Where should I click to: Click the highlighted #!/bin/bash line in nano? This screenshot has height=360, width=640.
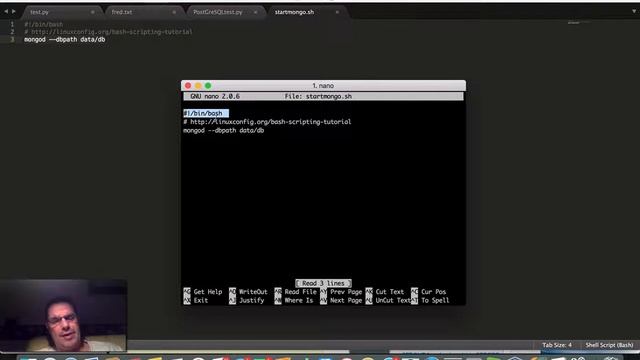206,113
